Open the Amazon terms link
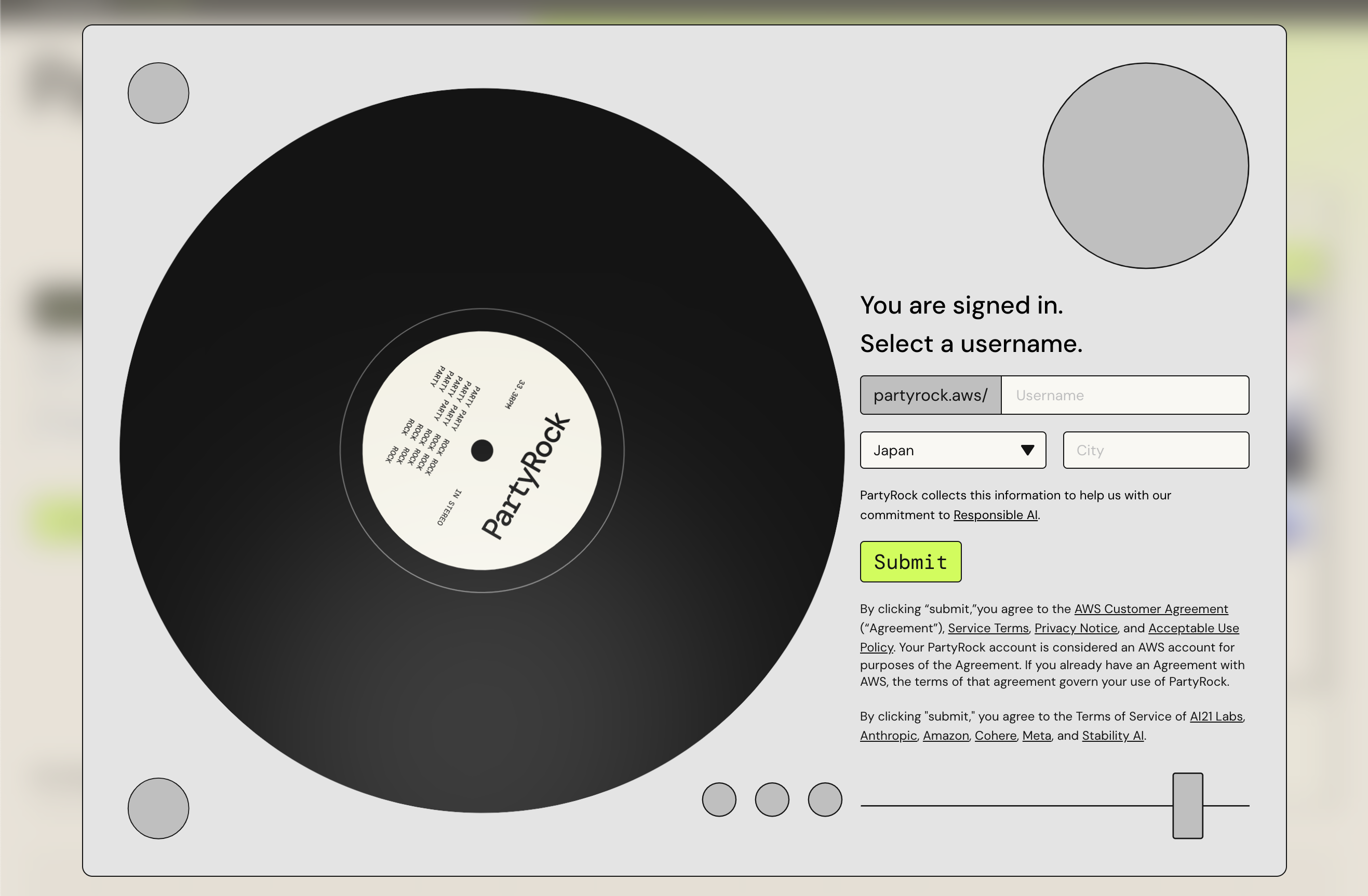Screen dimensions: 1368x896 point(946,736)
